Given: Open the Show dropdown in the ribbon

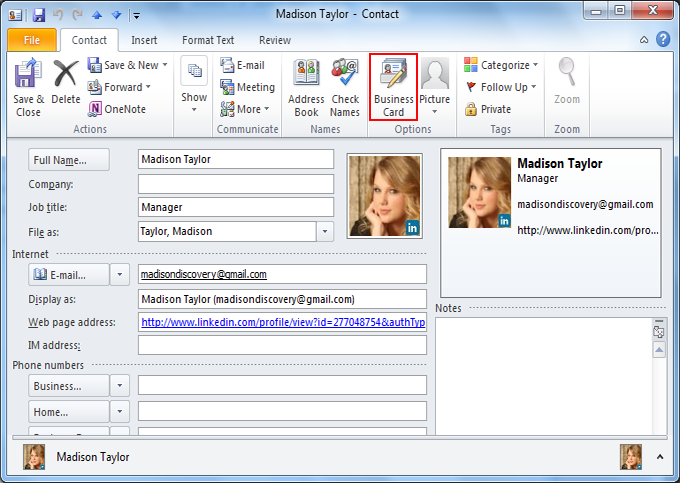Looking at the screenshot, I should [194, 85].
